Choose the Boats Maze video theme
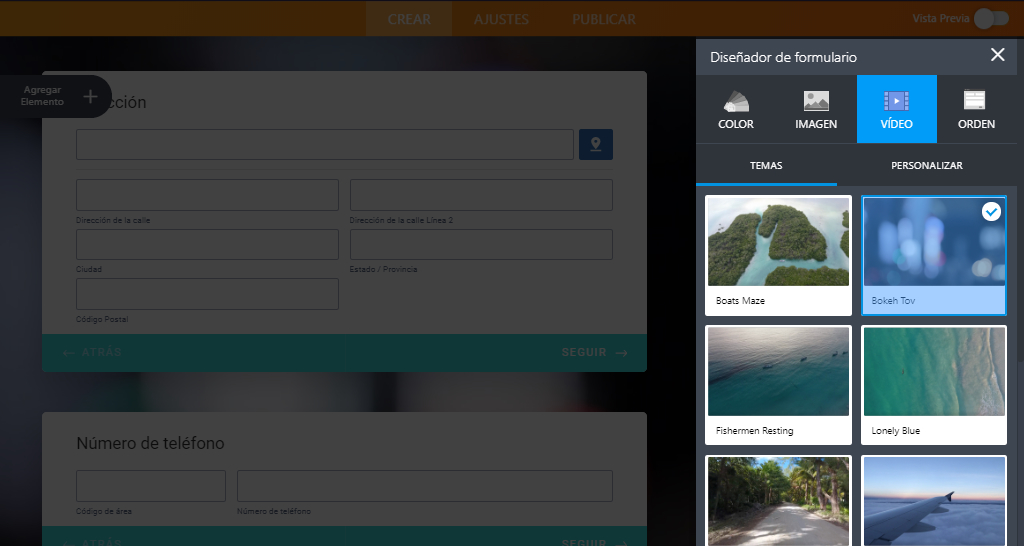The height and width of the screenshot is (546, 1024). click(x=778, y=255)
